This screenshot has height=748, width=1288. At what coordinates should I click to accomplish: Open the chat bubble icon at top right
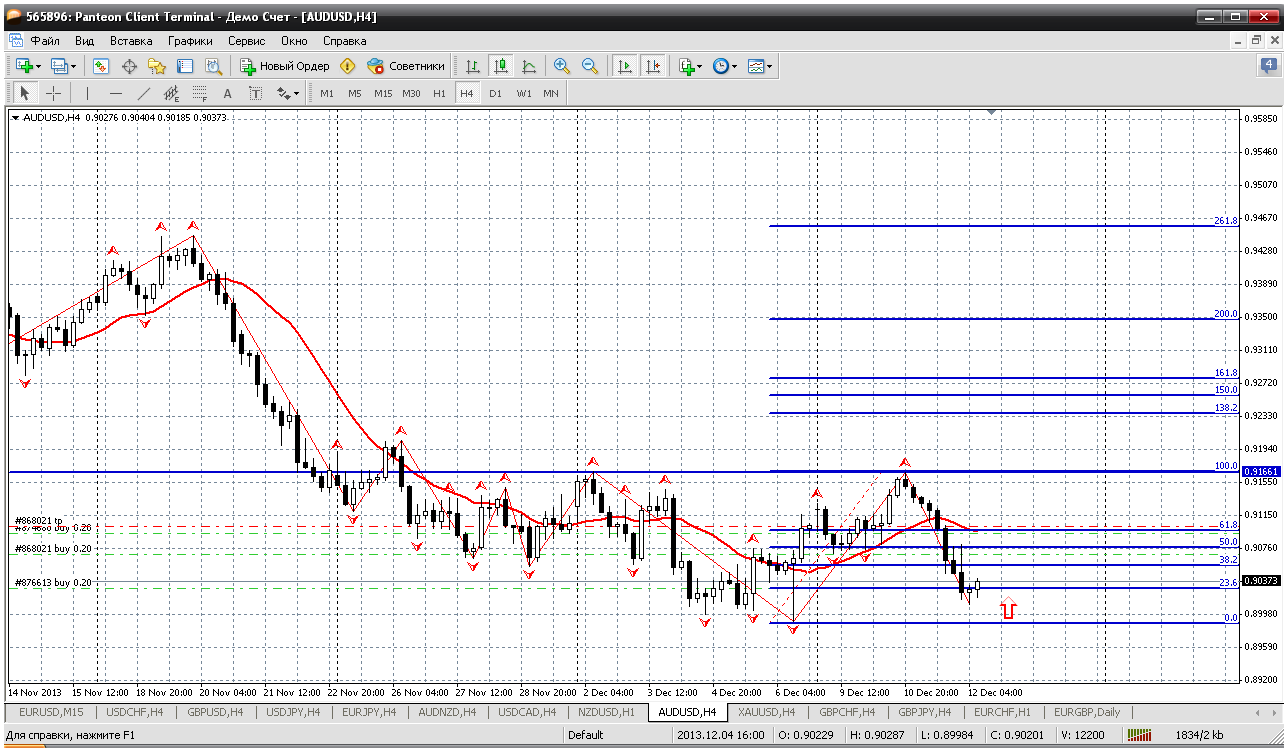click(1267, 66)
